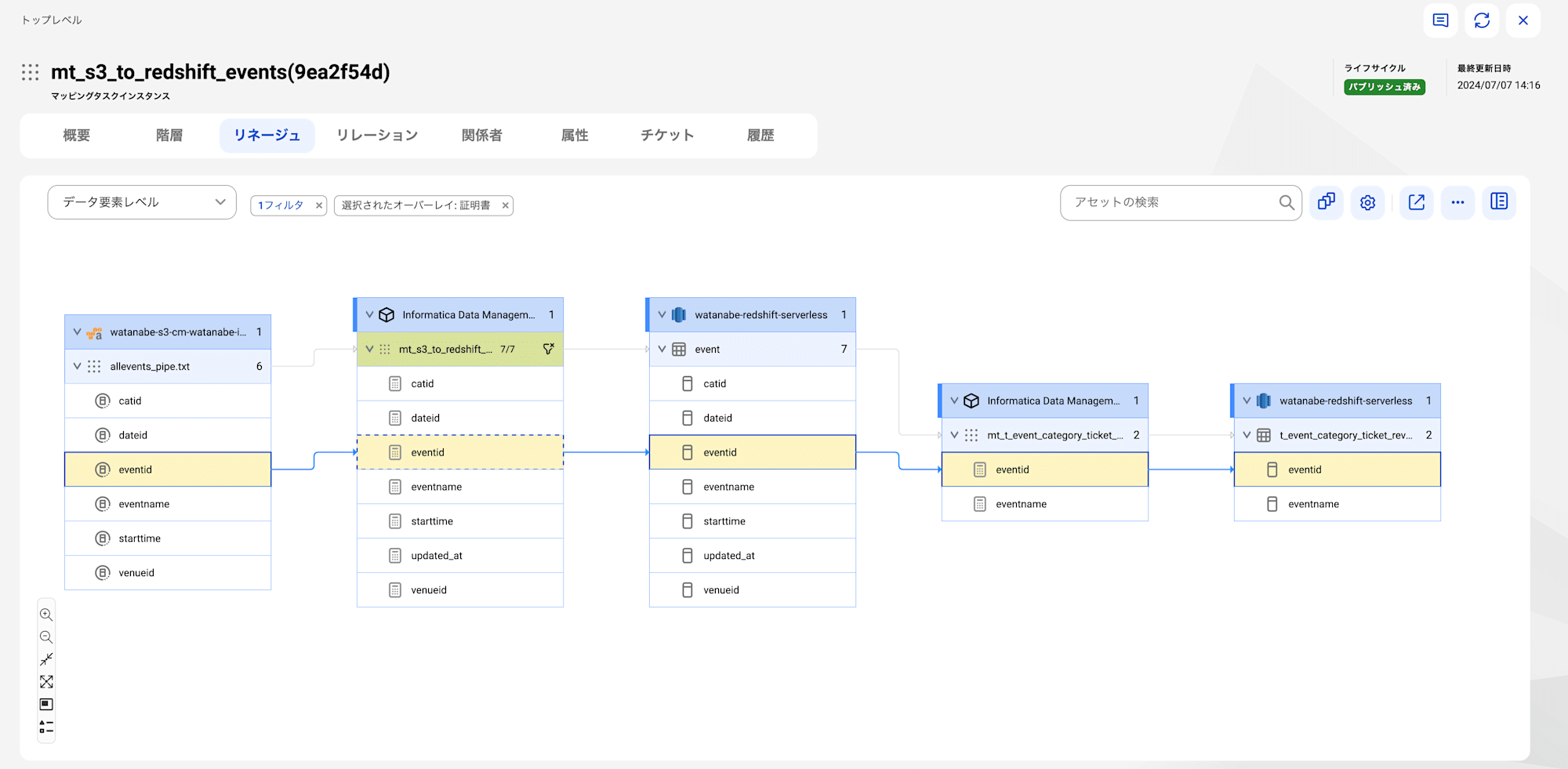Viewport: 1568px width, 769px height.
Task: Open the 関係者 tab
Action: [x=482, y=136]
